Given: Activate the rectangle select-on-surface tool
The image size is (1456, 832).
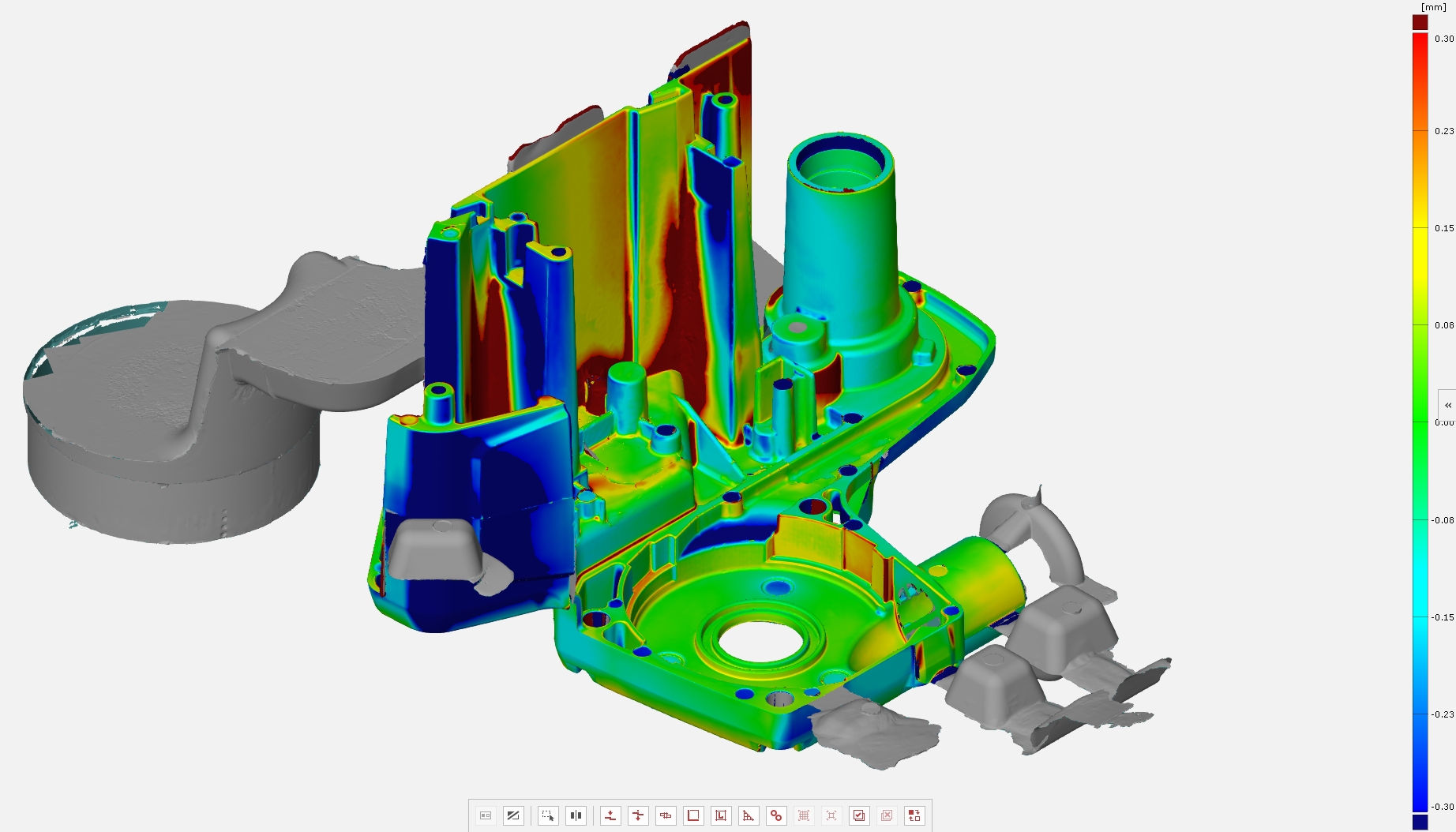Looking at the screenshot, I should pyautogui.click(x=548, y=815).
